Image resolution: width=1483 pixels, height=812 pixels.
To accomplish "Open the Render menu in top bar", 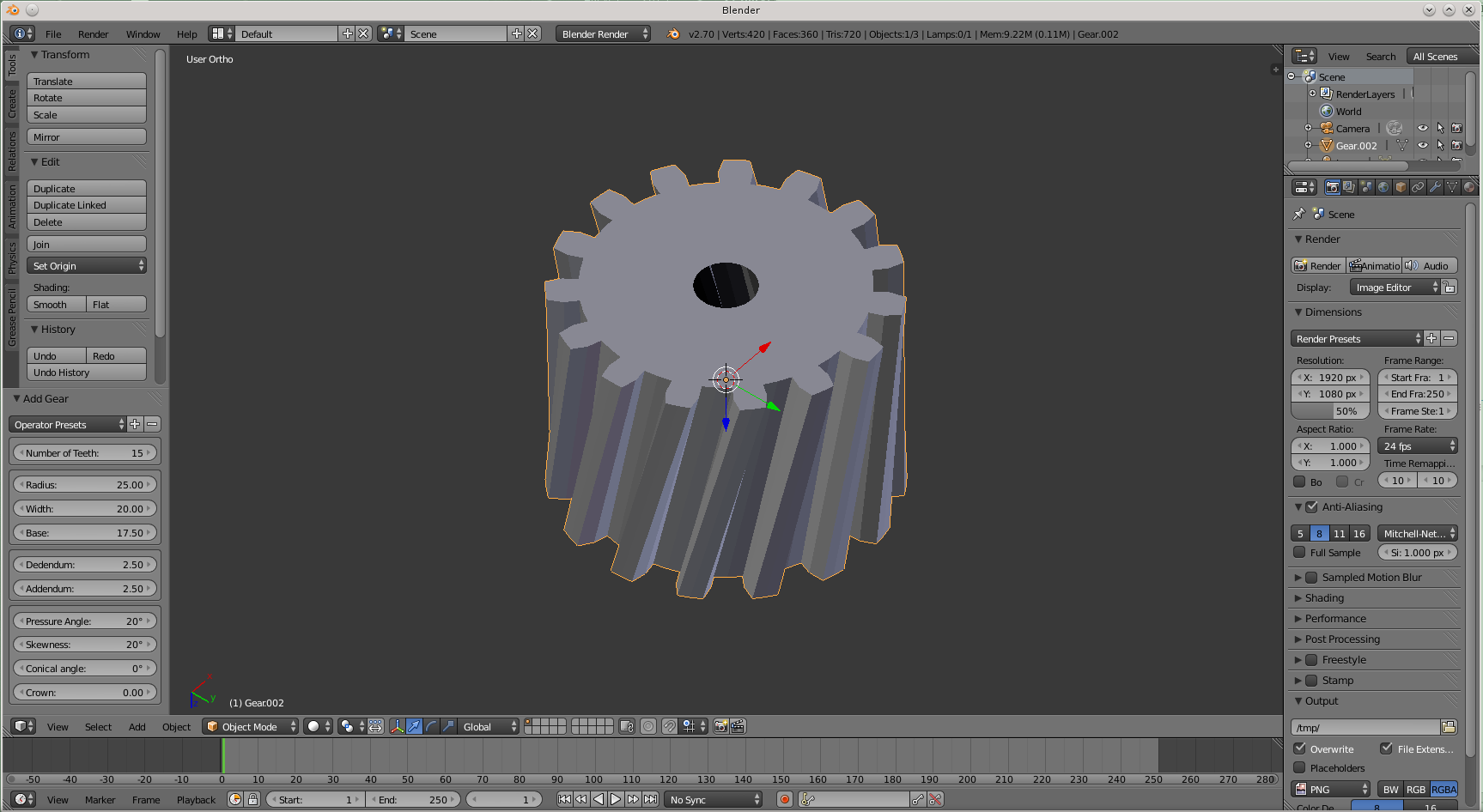I will [93, 34].
